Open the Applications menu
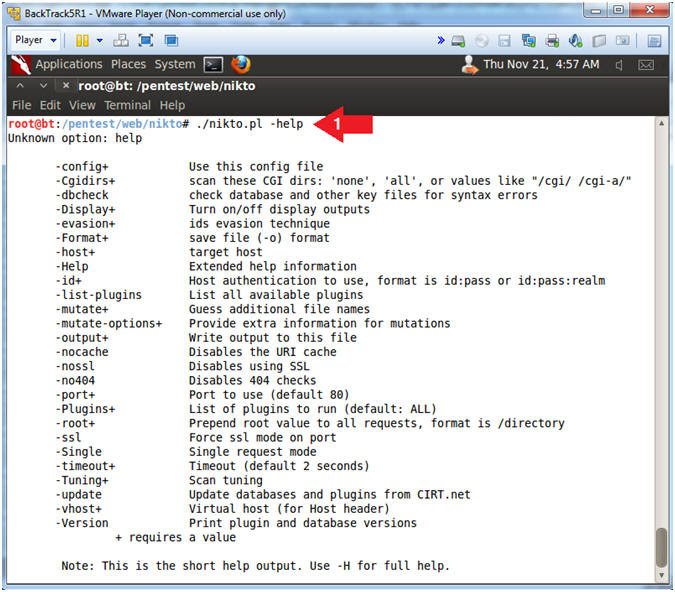675x592 pixels. [x=69, y=64]
